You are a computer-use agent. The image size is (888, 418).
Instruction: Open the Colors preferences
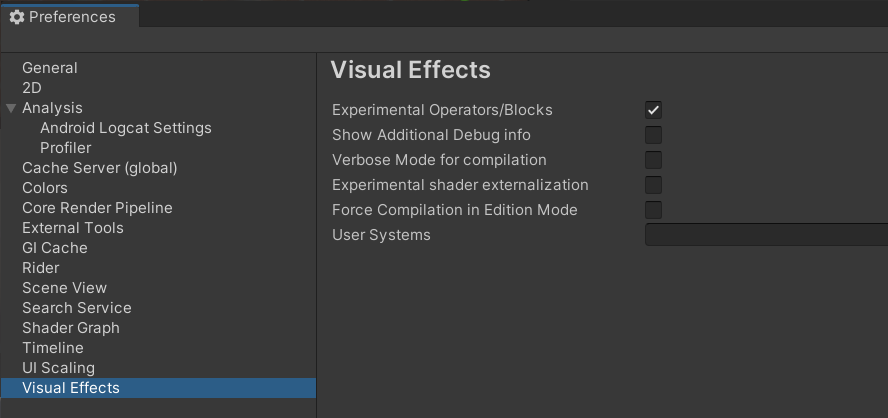point(45,188)
